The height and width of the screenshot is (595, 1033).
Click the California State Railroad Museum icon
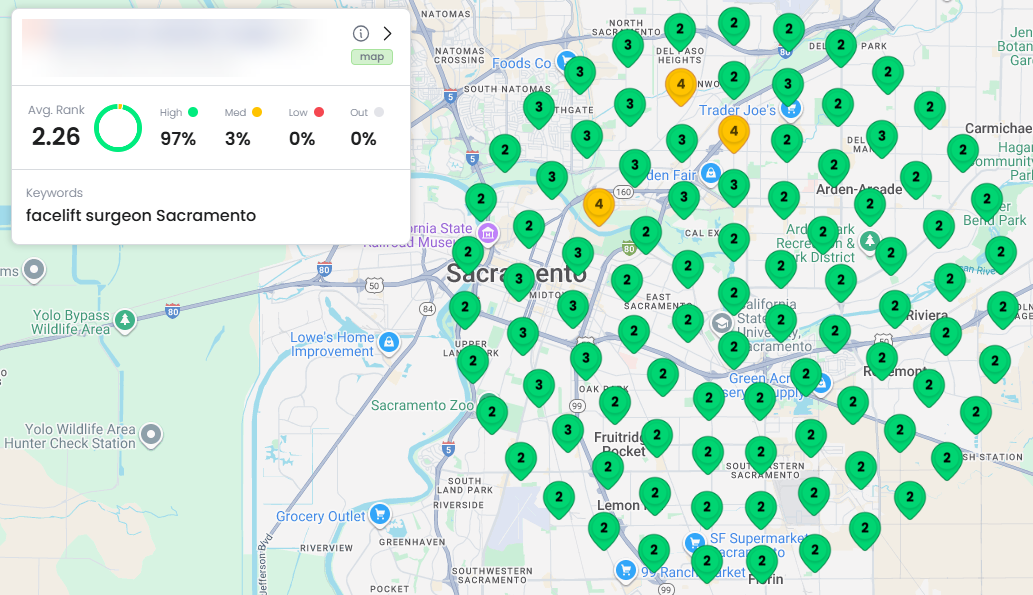click(487, 233)
